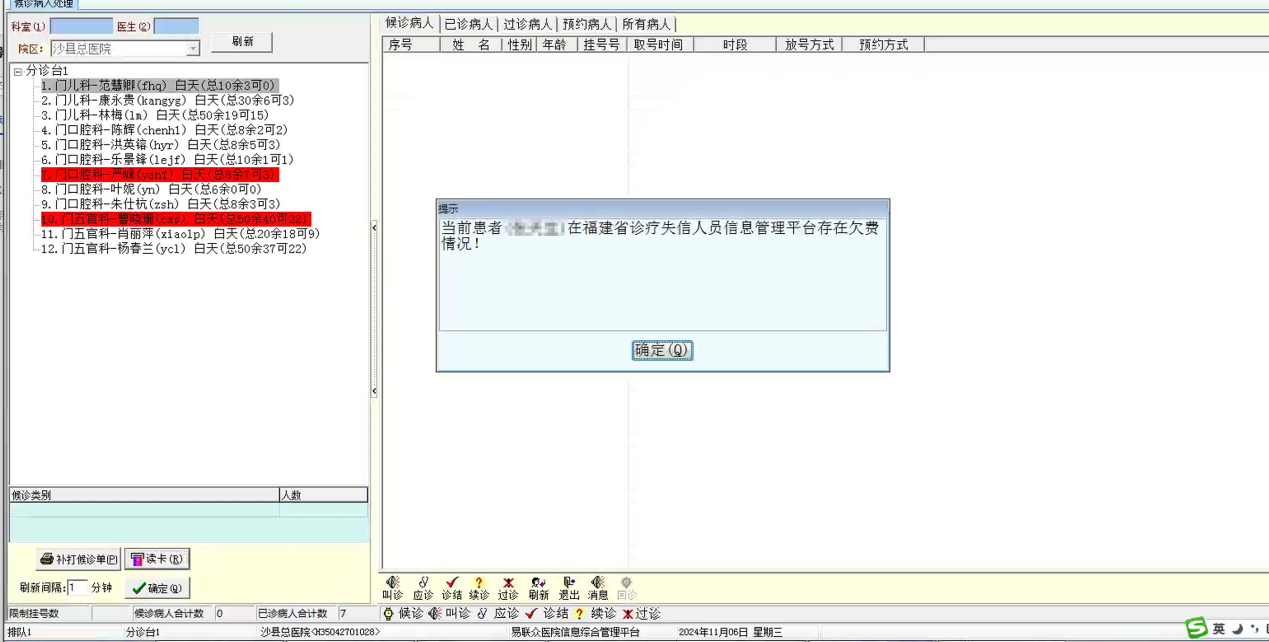
Task: Click 补打候诊单 print button
Action: 78,559
